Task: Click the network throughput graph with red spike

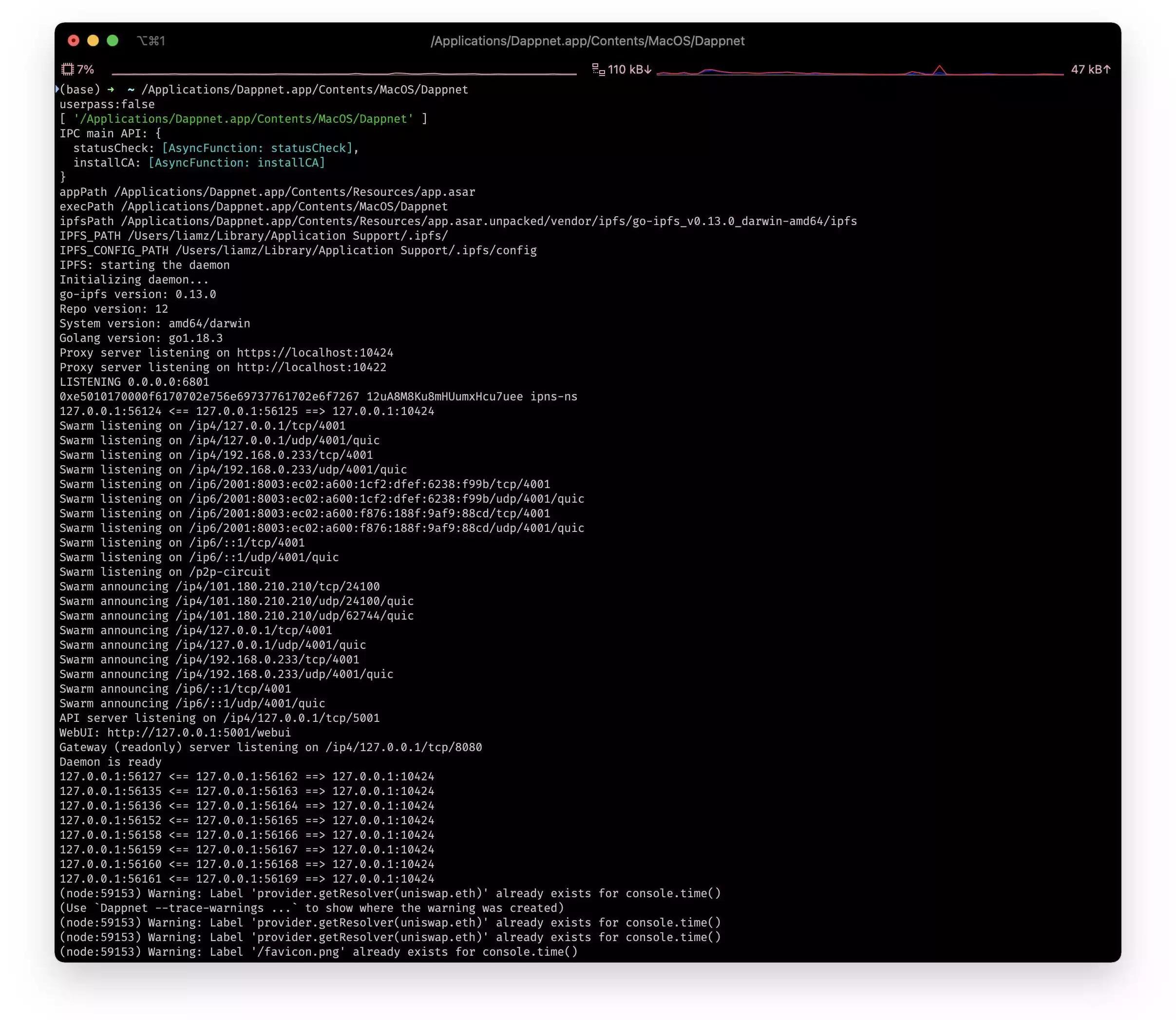Action: click(859, 71)
